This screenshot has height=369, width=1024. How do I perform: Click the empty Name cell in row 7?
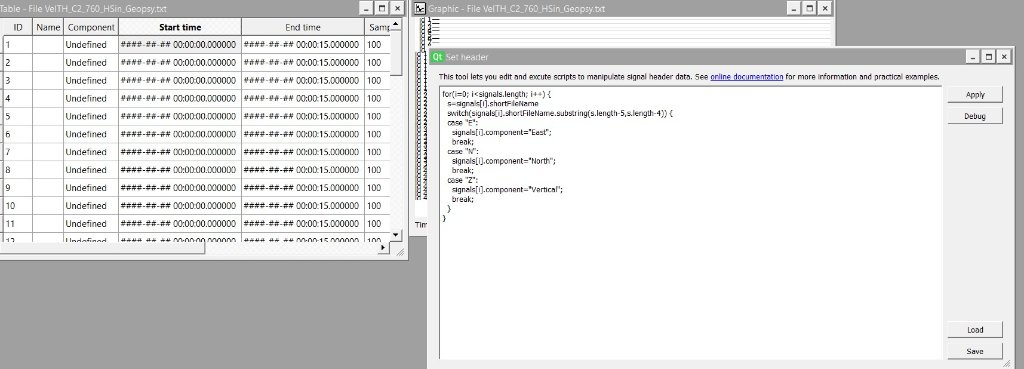[x=48, y=152]
